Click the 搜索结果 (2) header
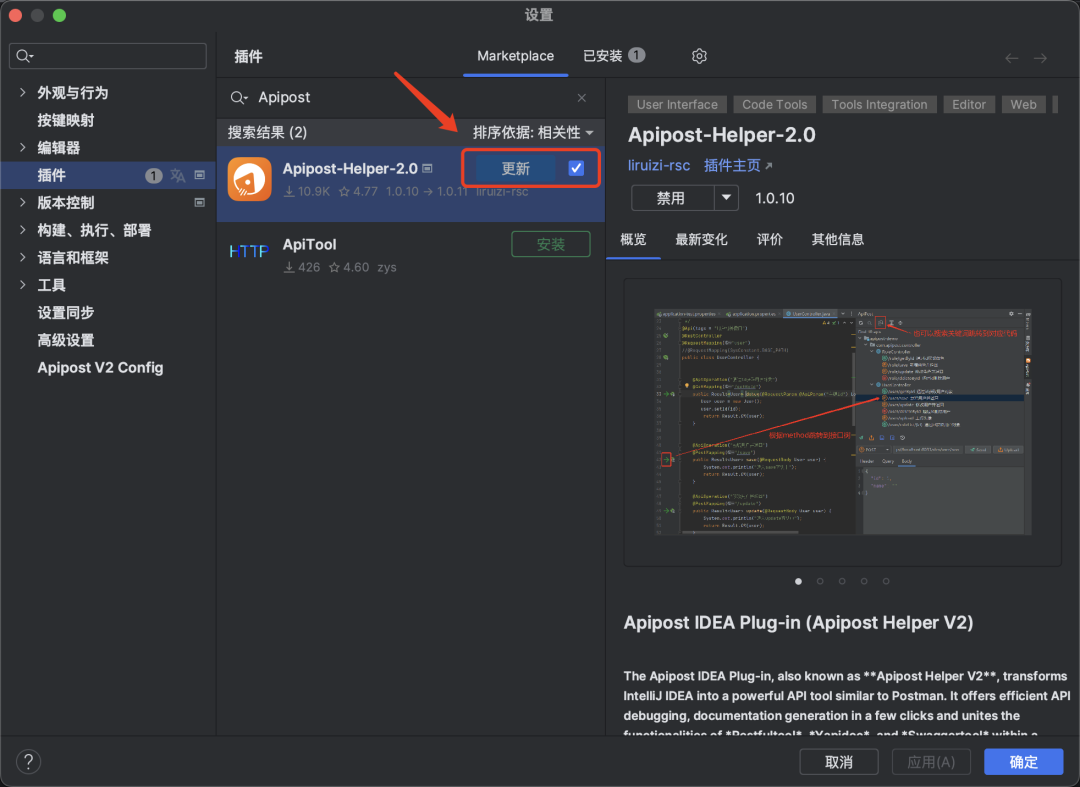The height and width of the screenshot is (787, 1080). pos(267,132)
